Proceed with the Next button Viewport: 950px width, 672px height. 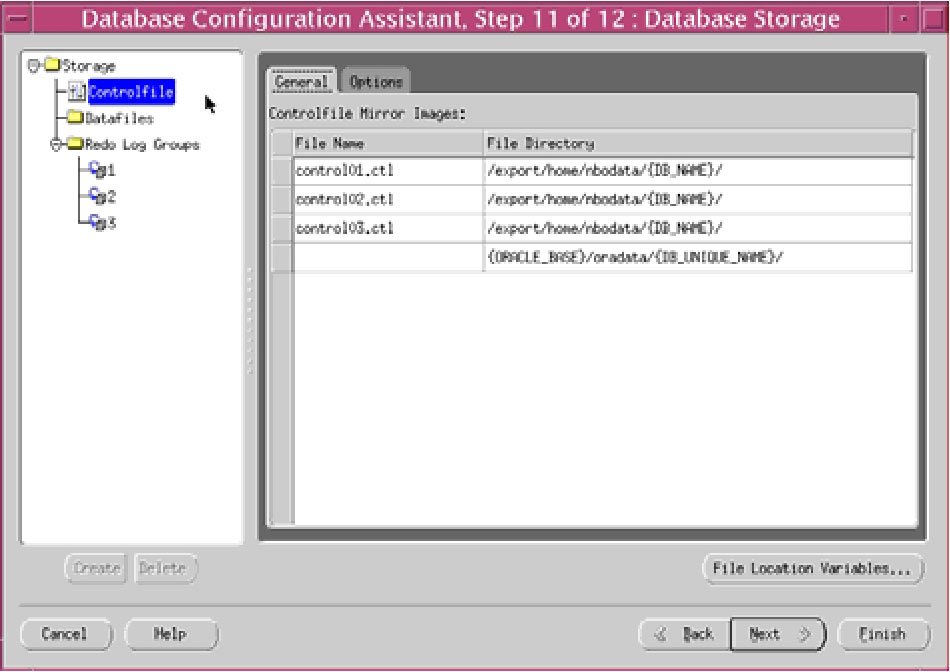(779, 634)
